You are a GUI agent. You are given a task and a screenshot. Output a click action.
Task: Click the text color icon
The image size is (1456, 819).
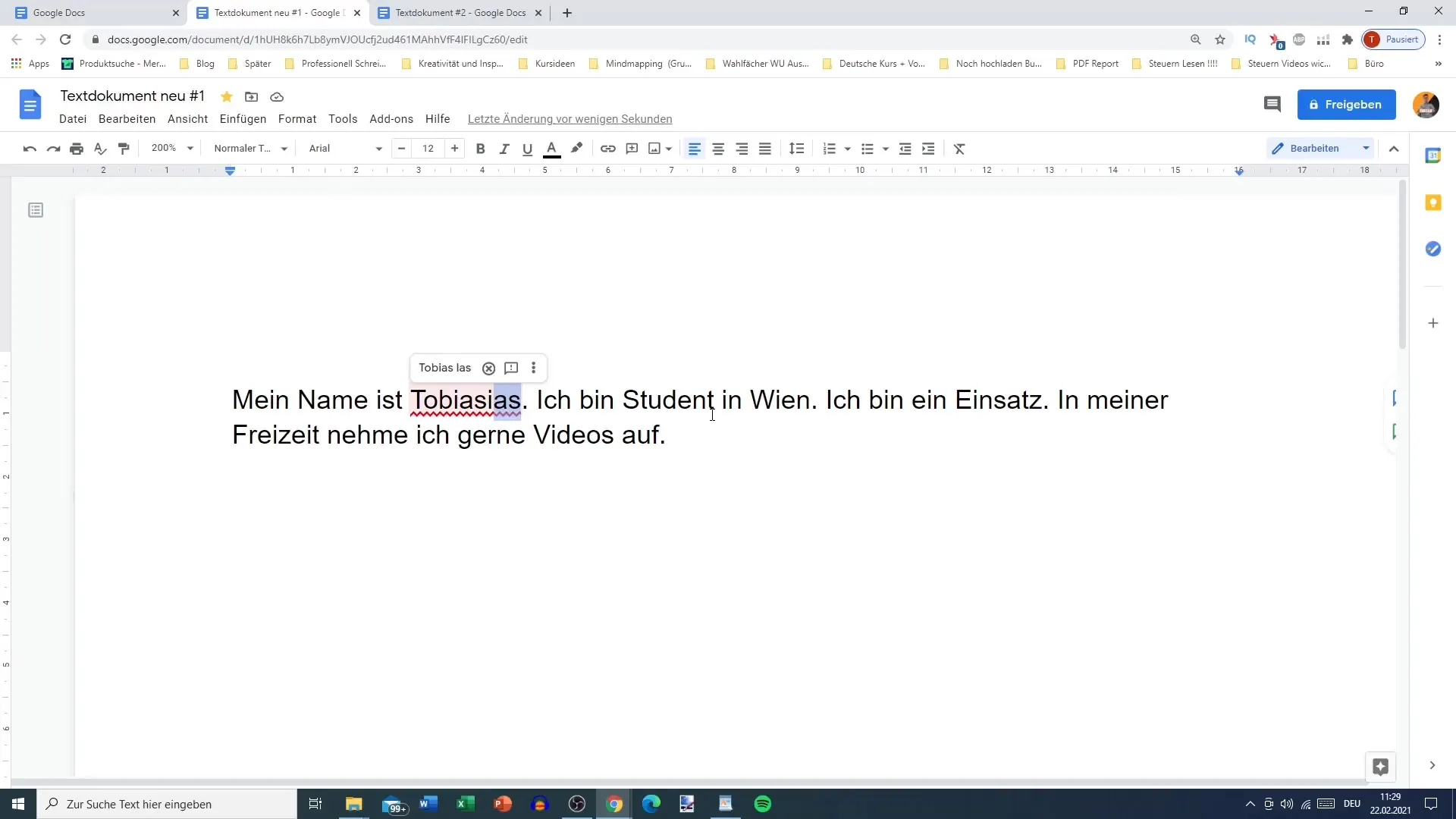pos(551,149)
